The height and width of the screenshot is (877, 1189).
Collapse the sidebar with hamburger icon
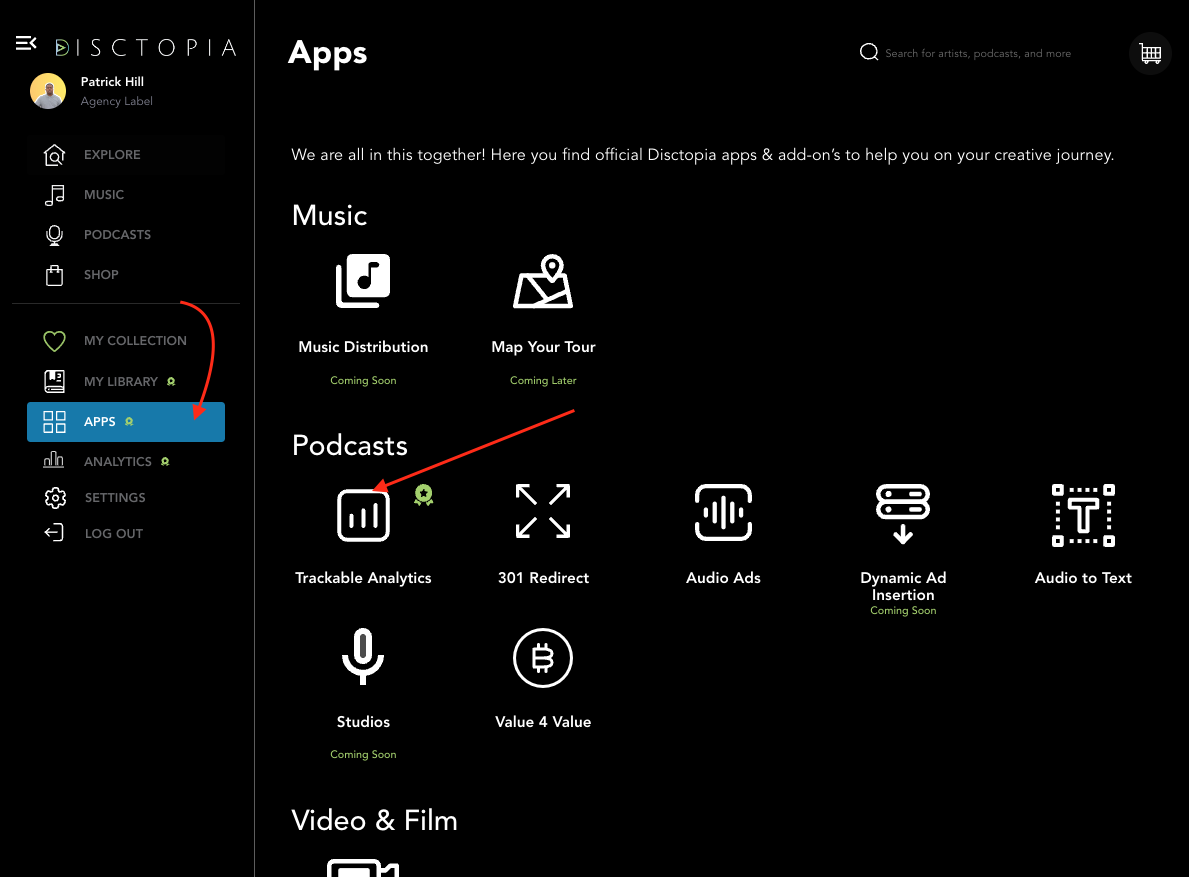[x=26, y=43]
